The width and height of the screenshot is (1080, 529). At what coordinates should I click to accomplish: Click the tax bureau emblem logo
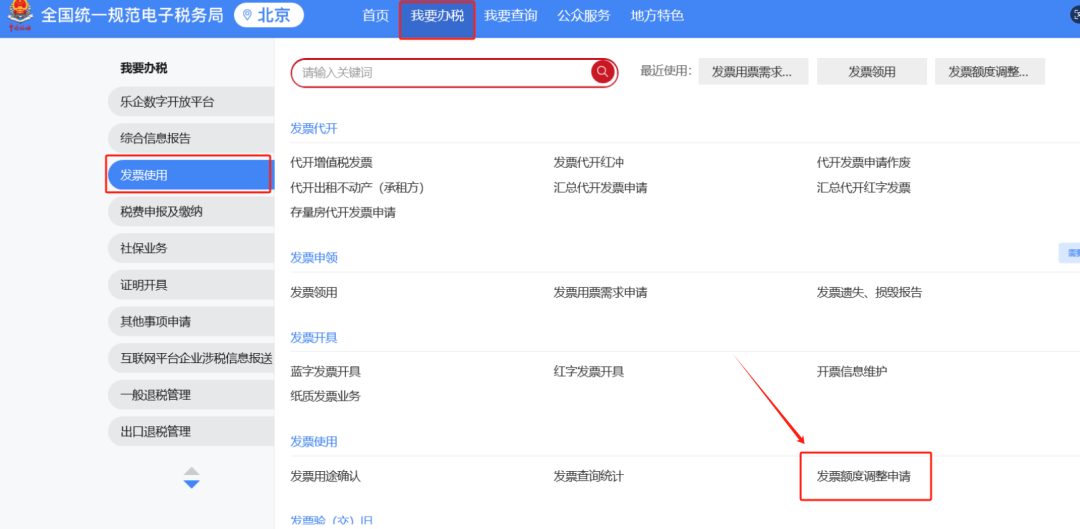(20, 17)
